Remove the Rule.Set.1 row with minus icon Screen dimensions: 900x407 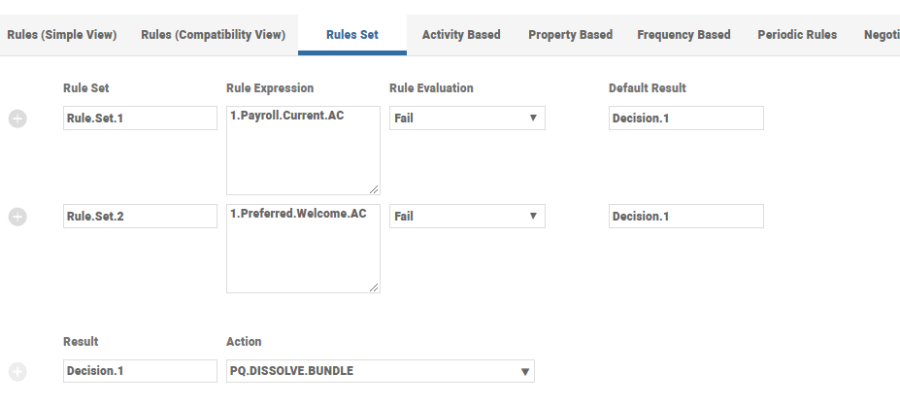tap(17, 118)
